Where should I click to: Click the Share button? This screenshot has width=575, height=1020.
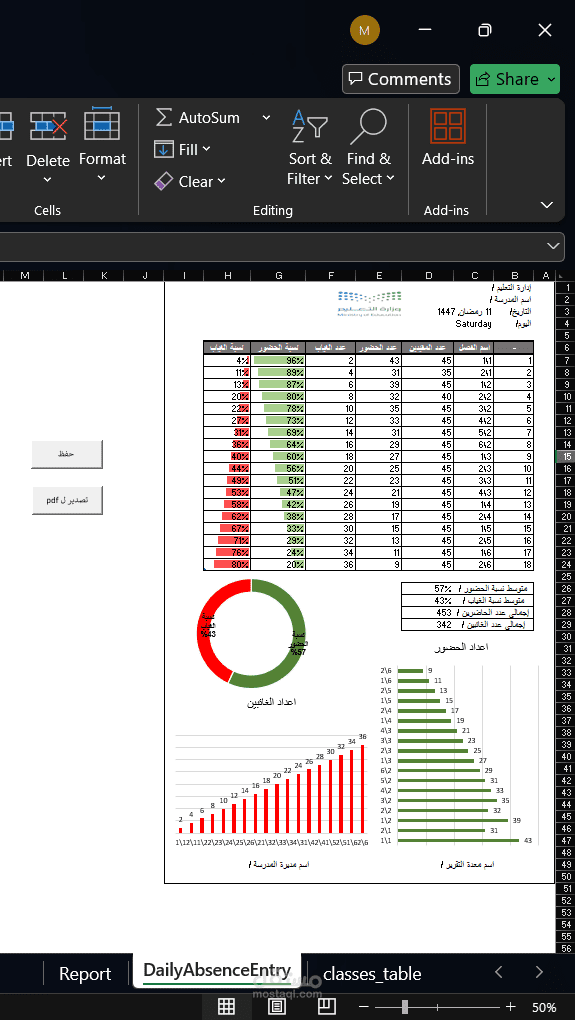[x=508, y=79]
